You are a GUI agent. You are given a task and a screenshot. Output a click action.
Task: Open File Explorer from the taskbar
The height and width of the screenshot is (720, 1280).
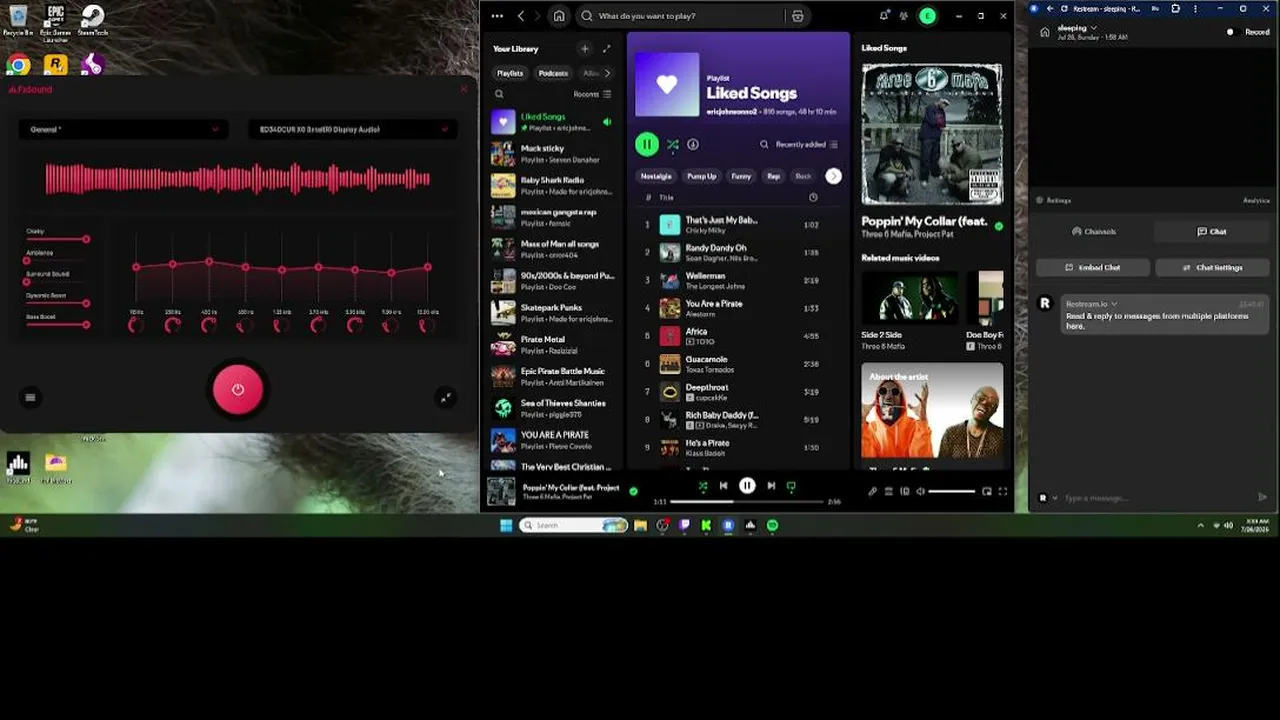[x=640, y=525]
